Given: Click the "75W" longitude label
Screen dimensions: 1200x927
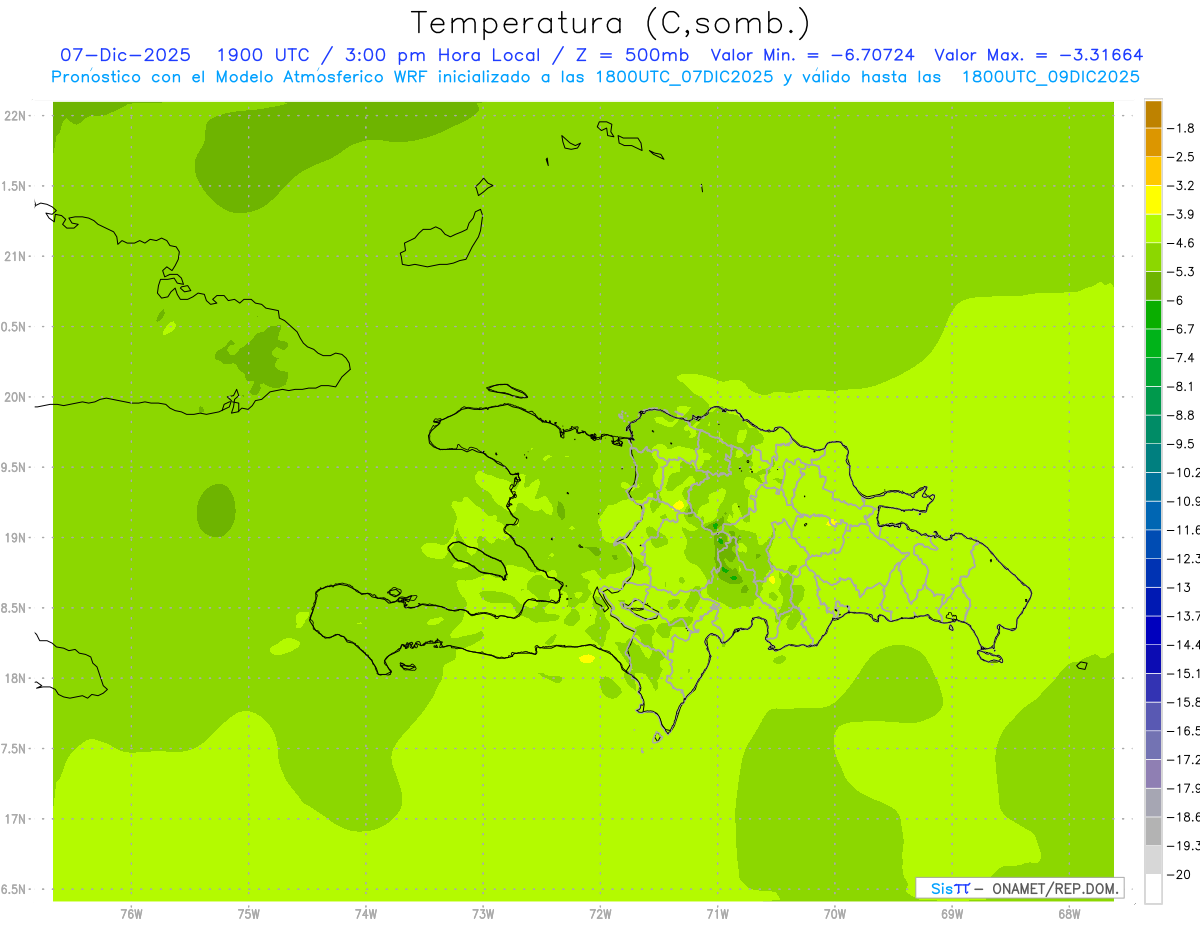Looking at the screenshot, I should click(x=249, y=913).
